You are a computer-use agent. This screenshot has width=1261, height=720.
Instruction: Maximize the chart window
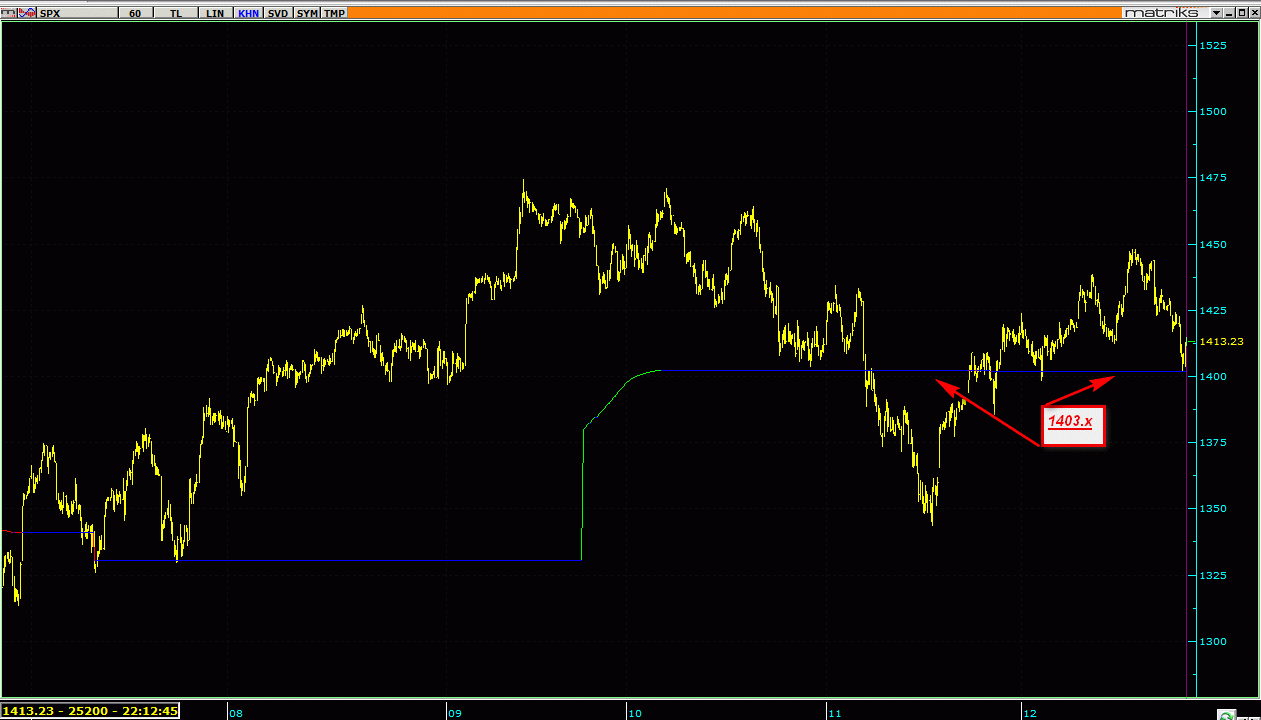(1241, 13)
